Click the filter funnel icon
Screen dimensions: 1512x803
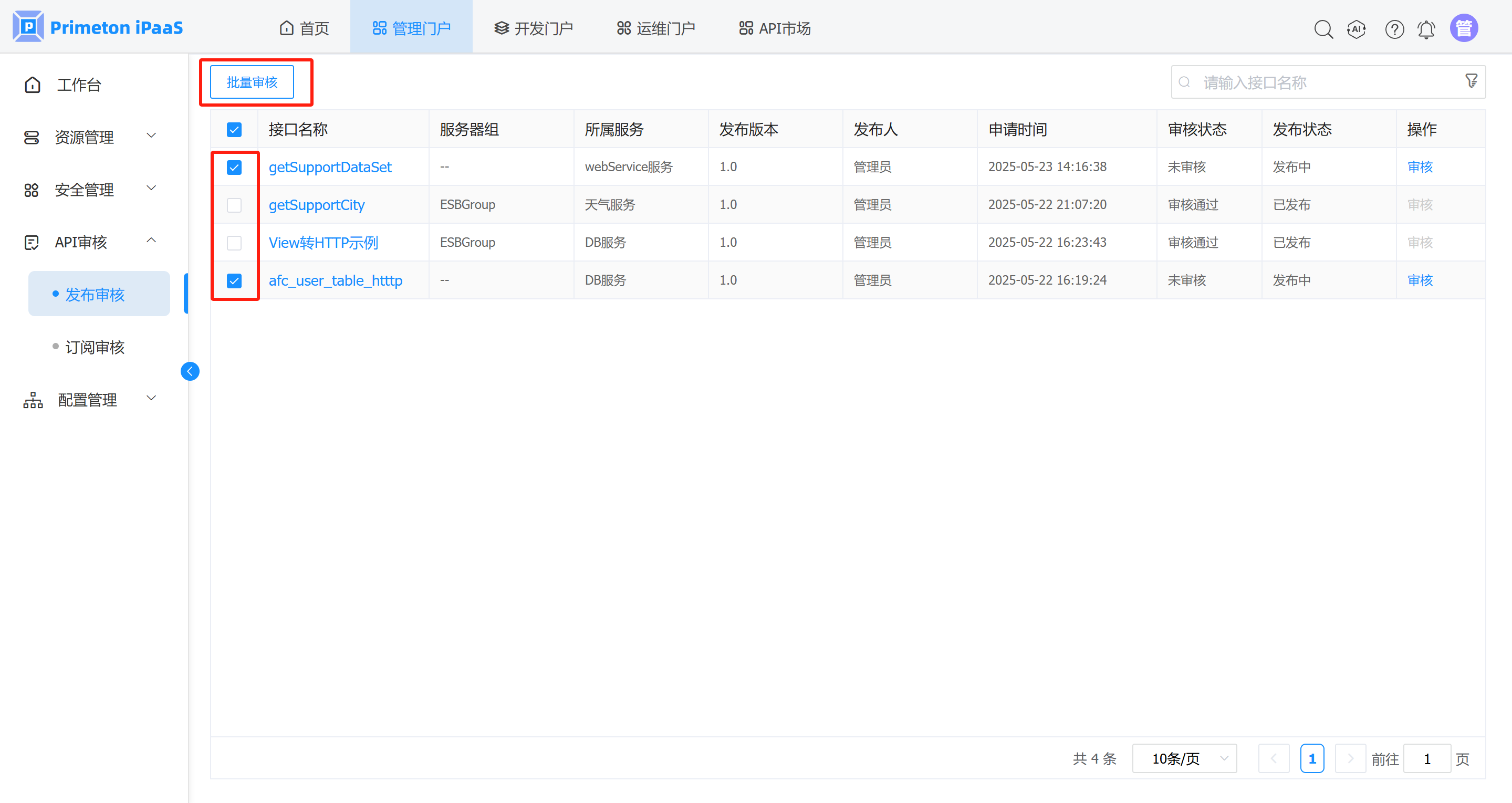[1471, 81]
